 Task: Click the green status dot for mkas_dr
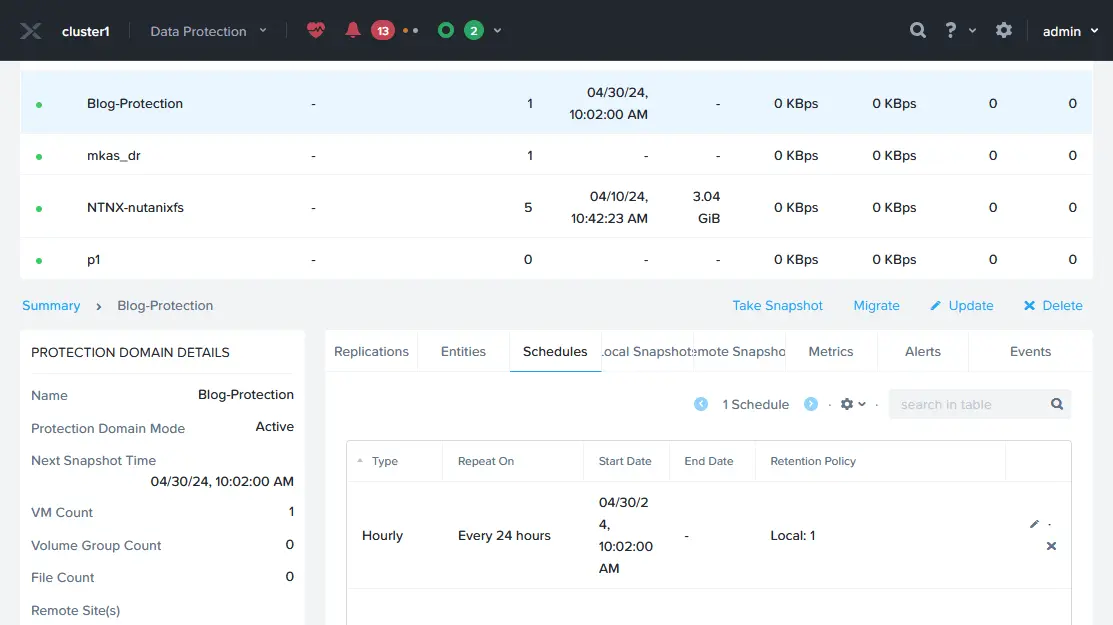(x=39, y=157)
